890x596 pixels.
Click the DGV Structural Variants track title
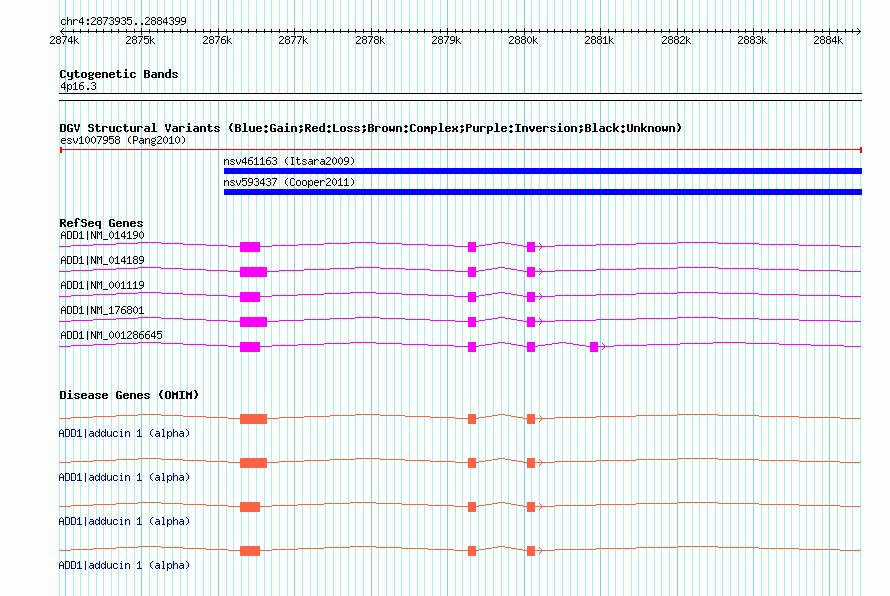[371, 128]
